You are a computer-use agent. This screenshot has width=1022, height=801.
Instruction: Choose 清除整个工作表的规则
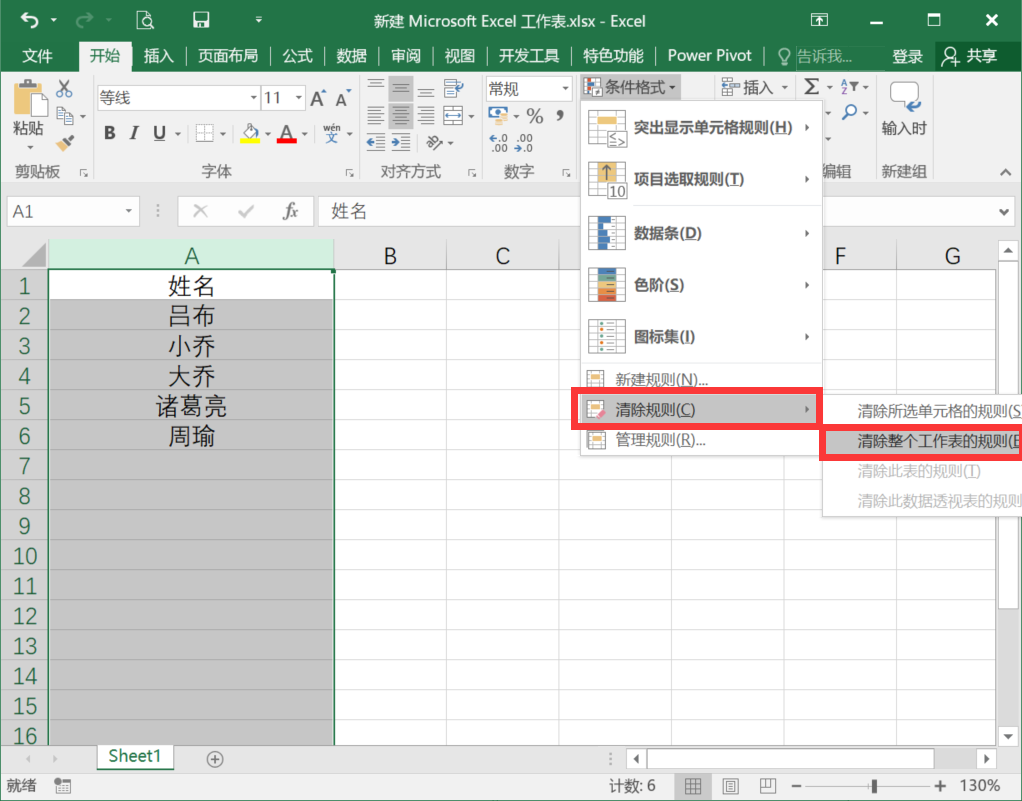pyautogui.click(x=922, y=441)
